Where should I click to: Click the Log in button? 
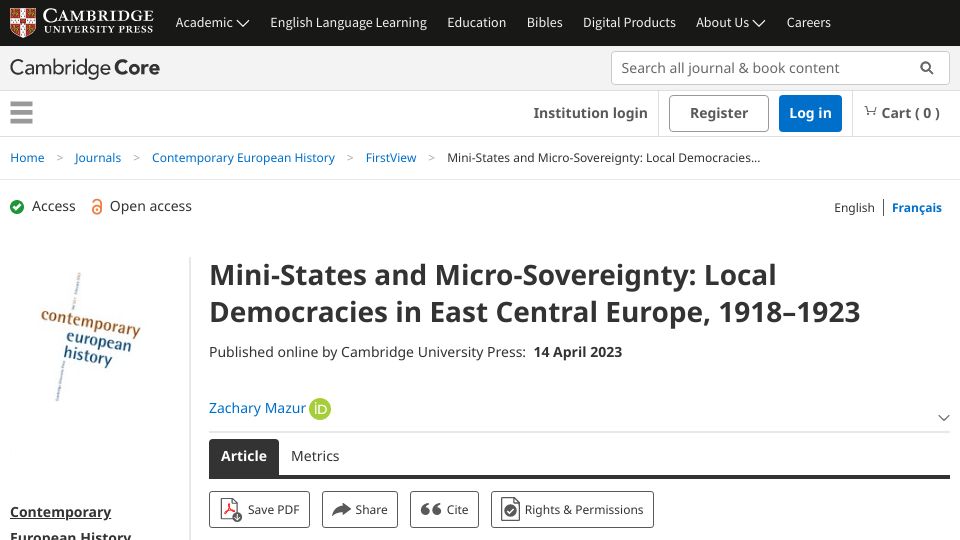tap(810, 113)
